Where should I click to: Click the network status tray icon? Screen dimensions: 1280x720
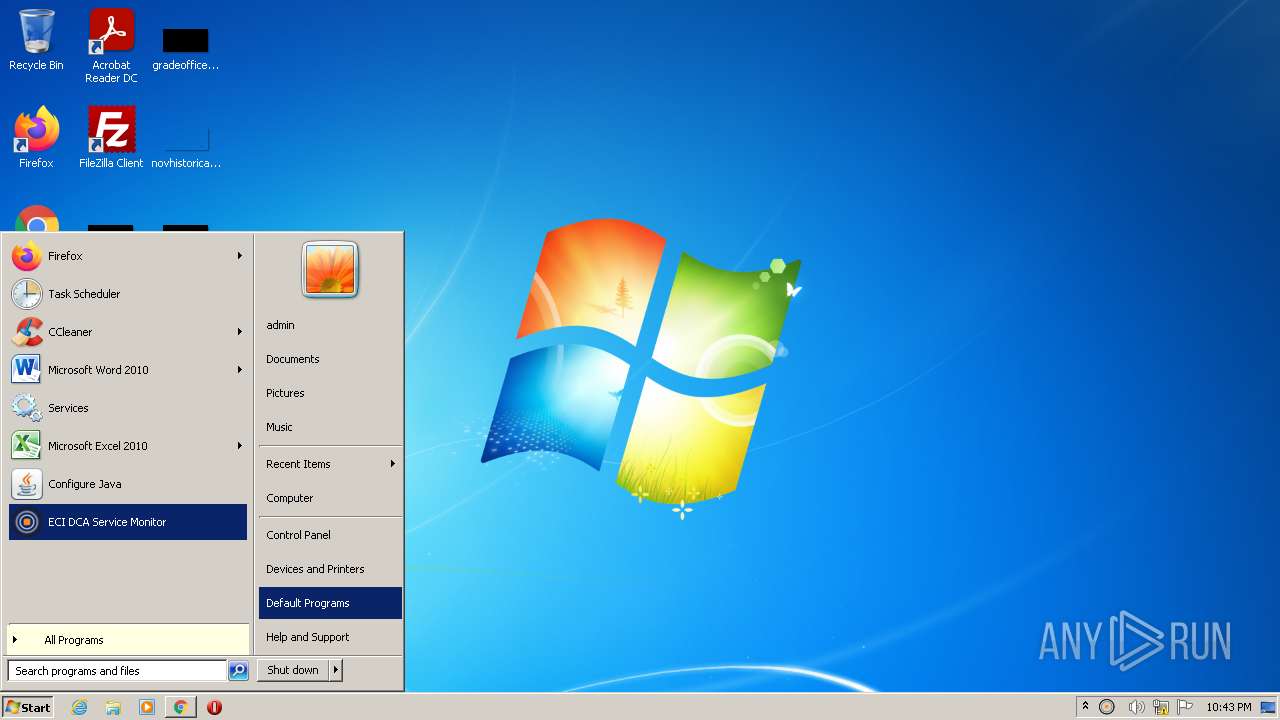click(x=1161, y=707)
